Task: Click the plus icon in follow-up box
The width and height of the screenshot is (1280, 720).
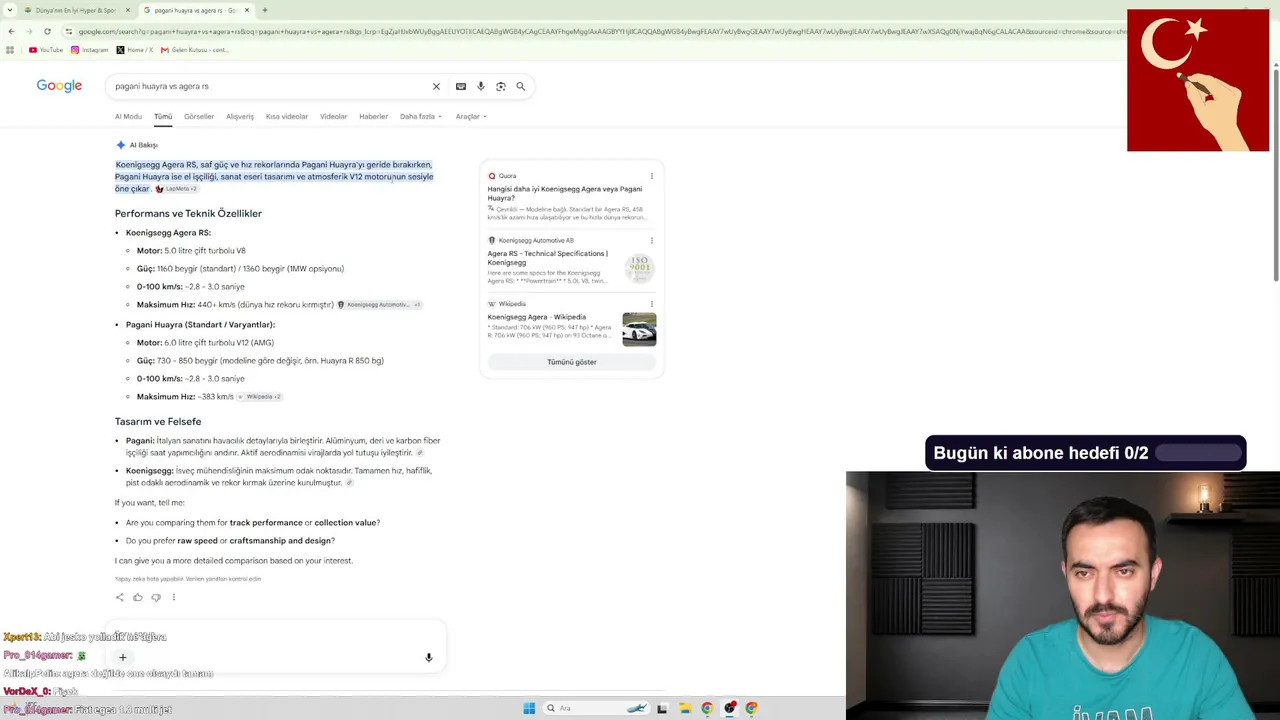Action: [x=123, y=657]
